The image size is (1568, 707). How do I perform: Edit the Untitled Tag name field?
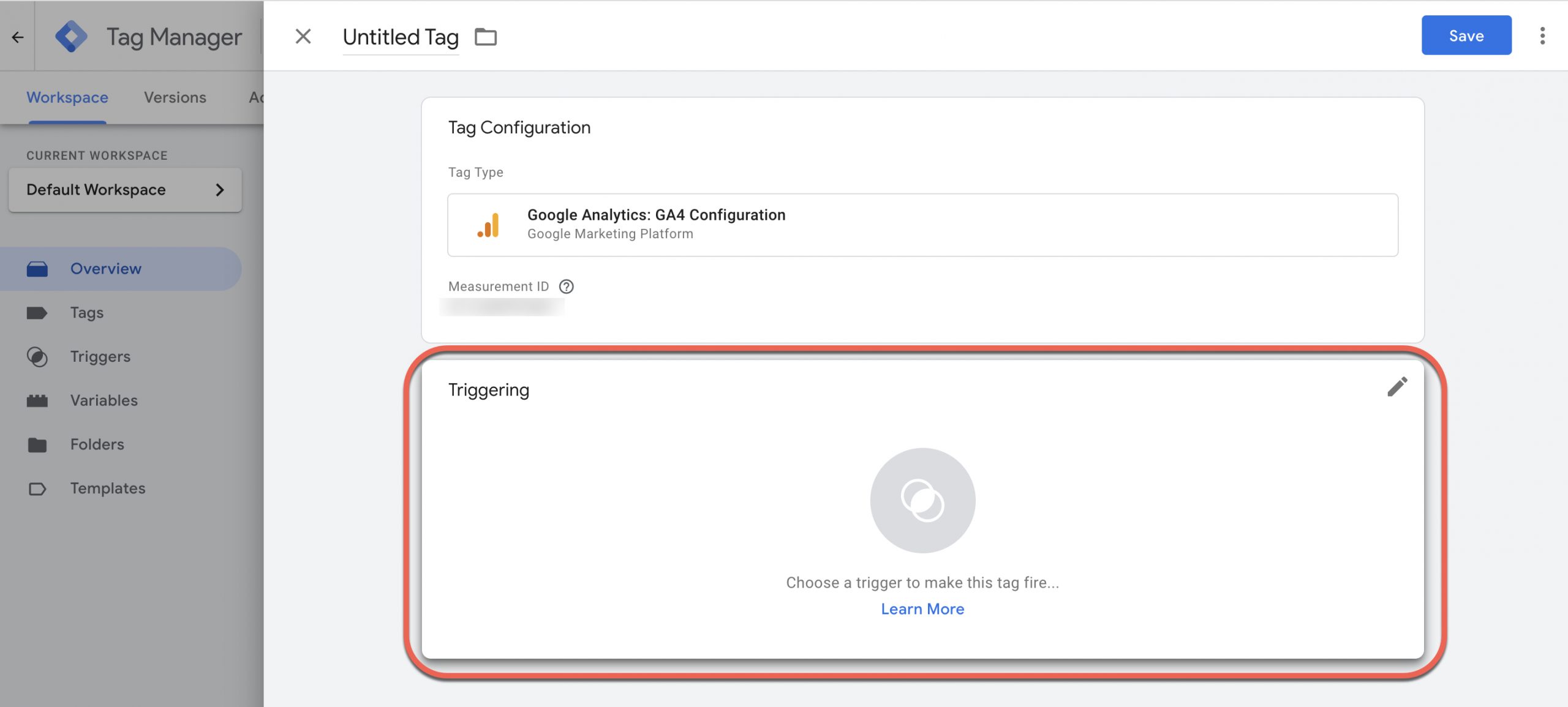click(401, 38)
